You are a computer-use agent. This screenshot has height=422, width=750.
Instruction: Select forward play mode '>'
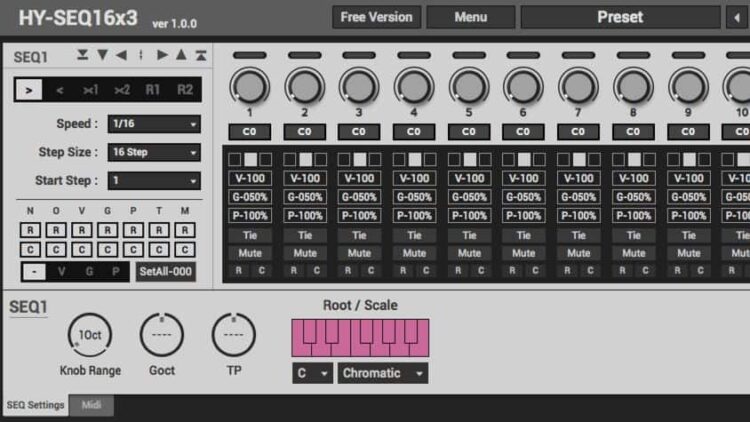29,89
